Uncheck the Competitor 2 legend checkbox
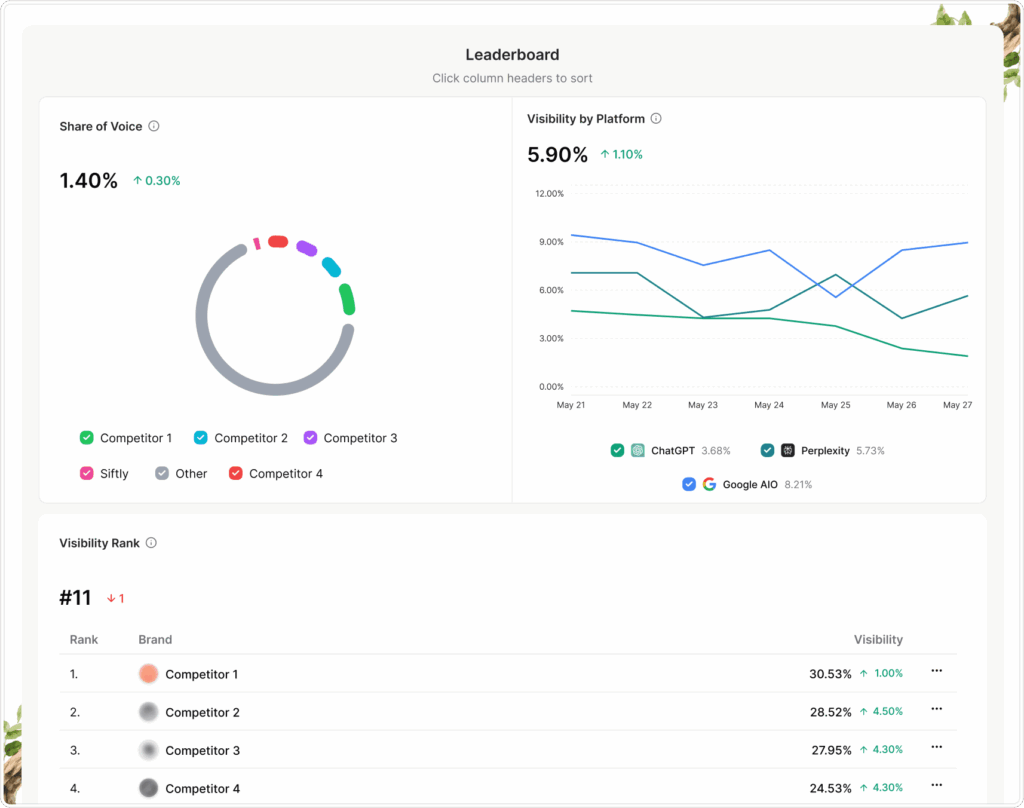Viewport: 1024px width, 808px height. [200, 438]
